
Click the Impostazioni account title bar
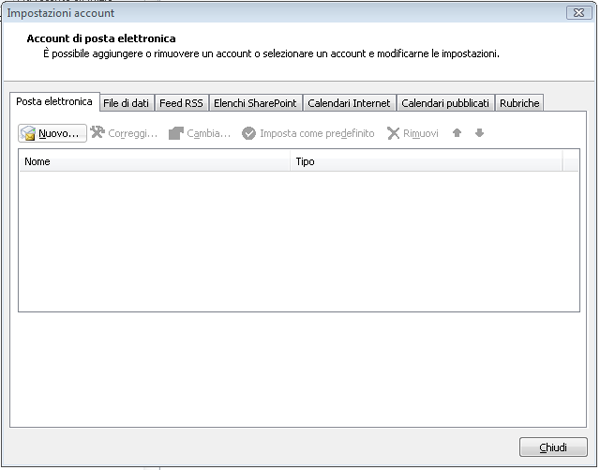[250, 13]
